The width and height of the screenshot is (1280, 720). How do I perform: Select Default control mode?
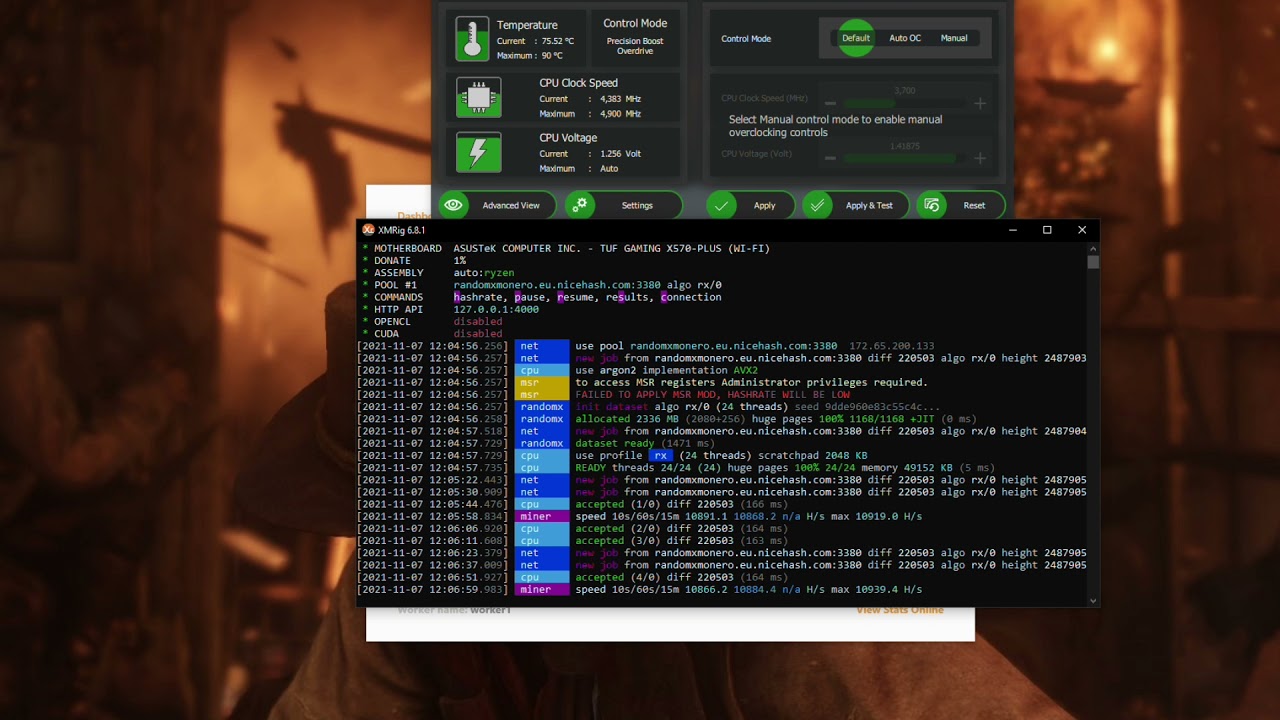[x=856, y=38]
